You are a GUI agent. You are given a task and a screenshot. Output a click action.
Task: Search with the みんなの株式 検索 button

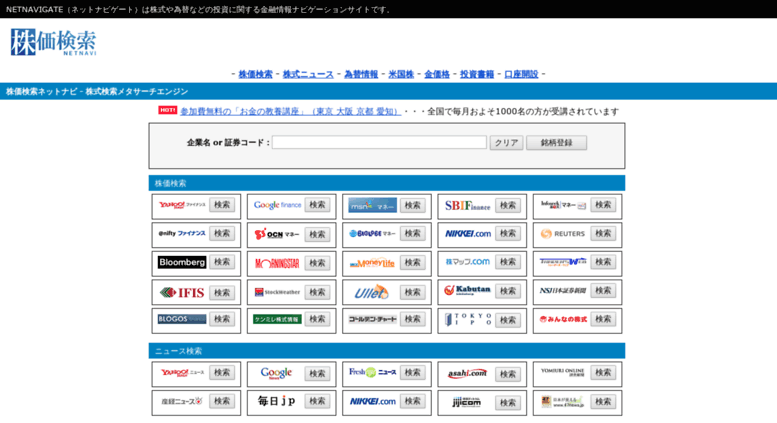coord(603,319)
